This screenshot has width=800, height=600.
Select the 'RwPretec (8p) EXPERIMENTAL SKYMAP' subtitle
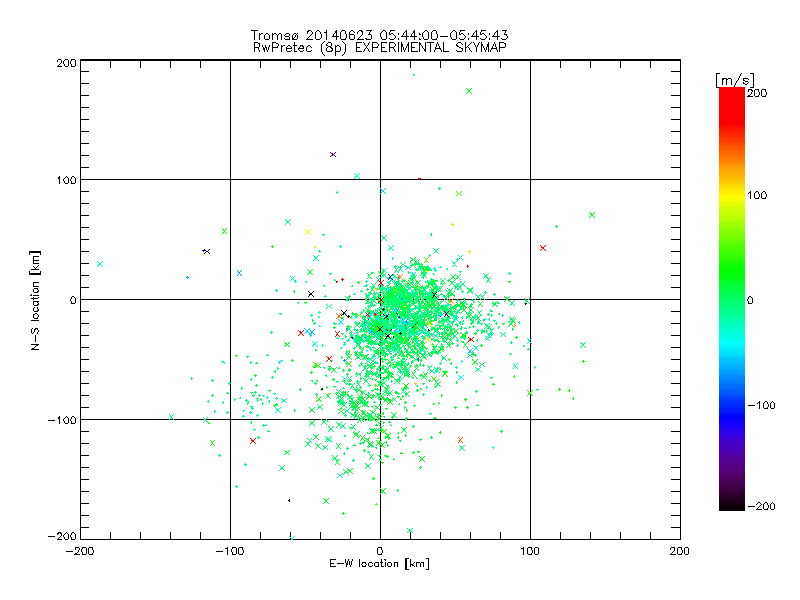pos(380,48)
